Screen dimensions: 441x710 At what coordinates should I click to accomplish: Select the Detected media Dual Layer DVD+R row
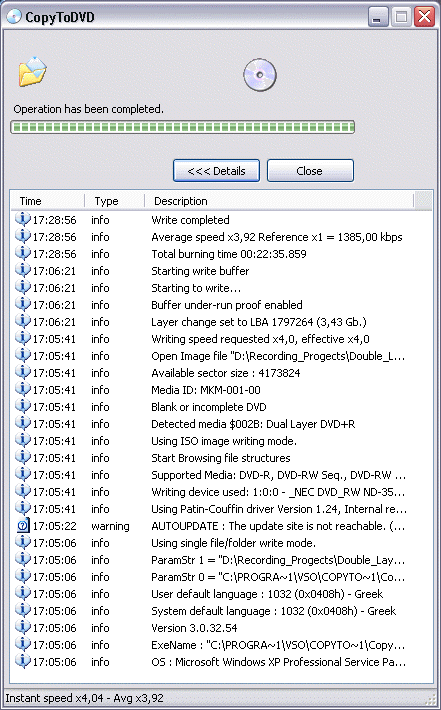point(221,424)
